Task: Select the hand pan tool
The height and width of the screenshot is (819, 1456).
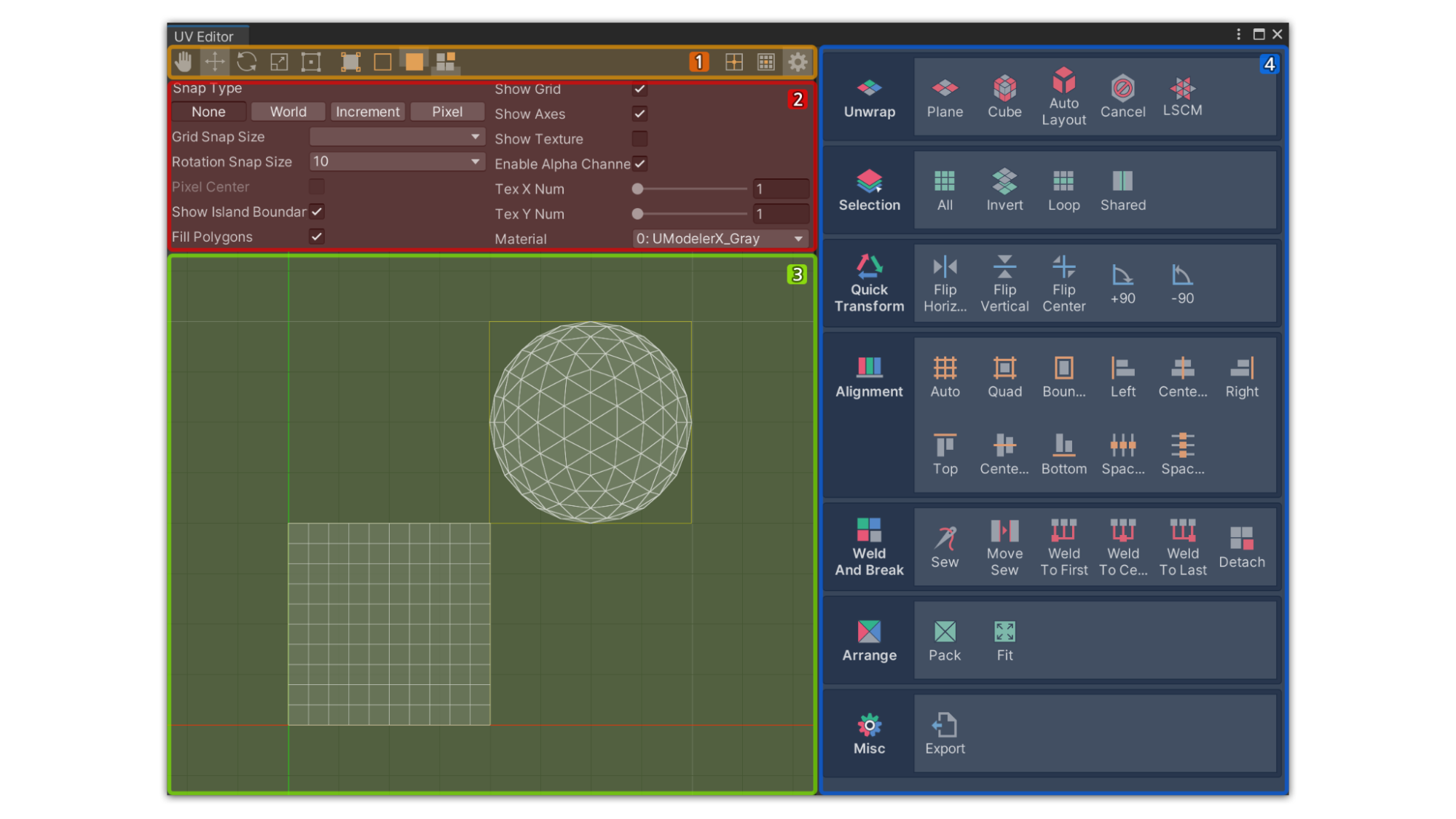Action: click(184, 62)
